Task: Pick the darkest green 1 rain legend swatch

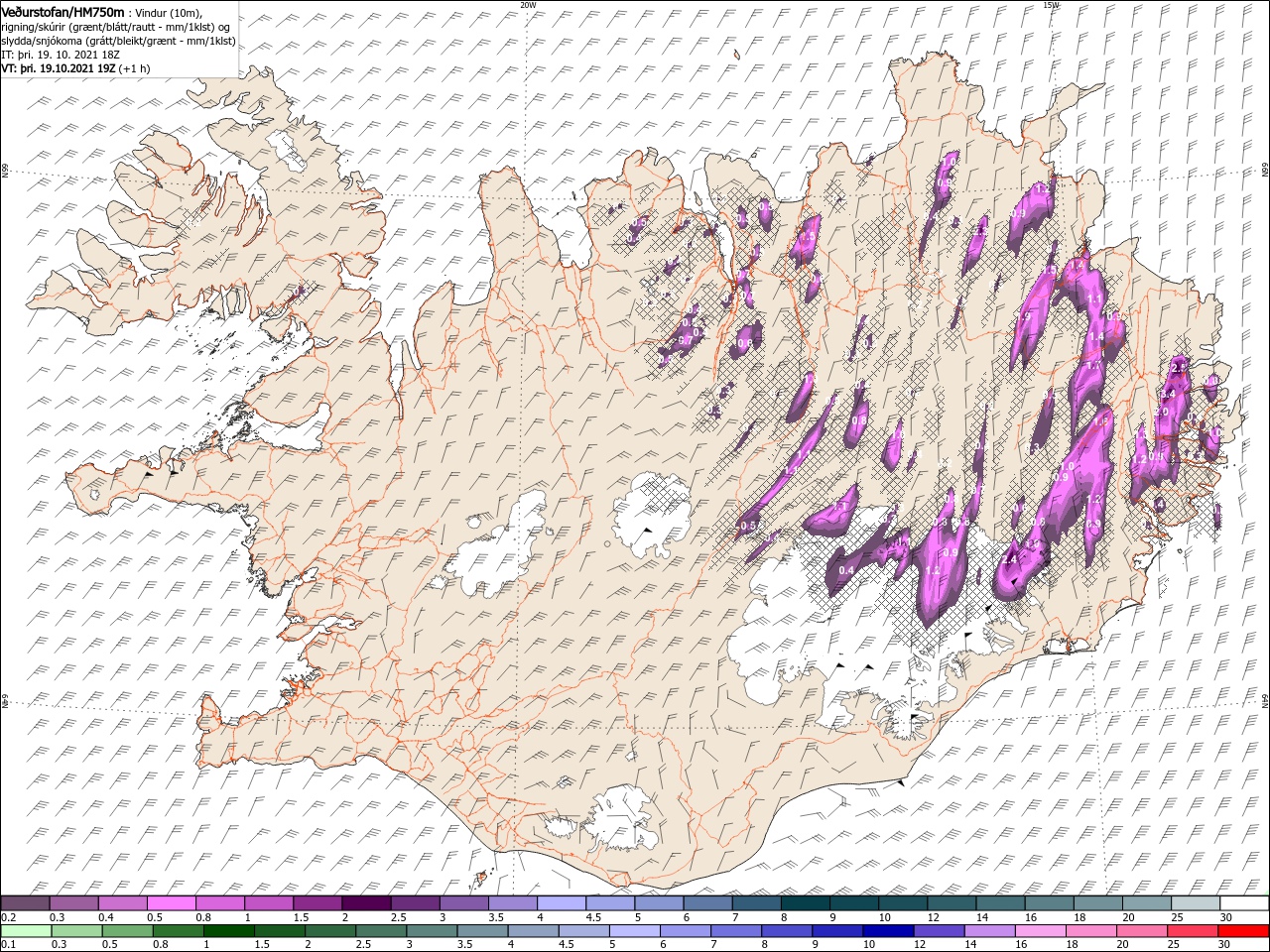Action: pos(229,931)
